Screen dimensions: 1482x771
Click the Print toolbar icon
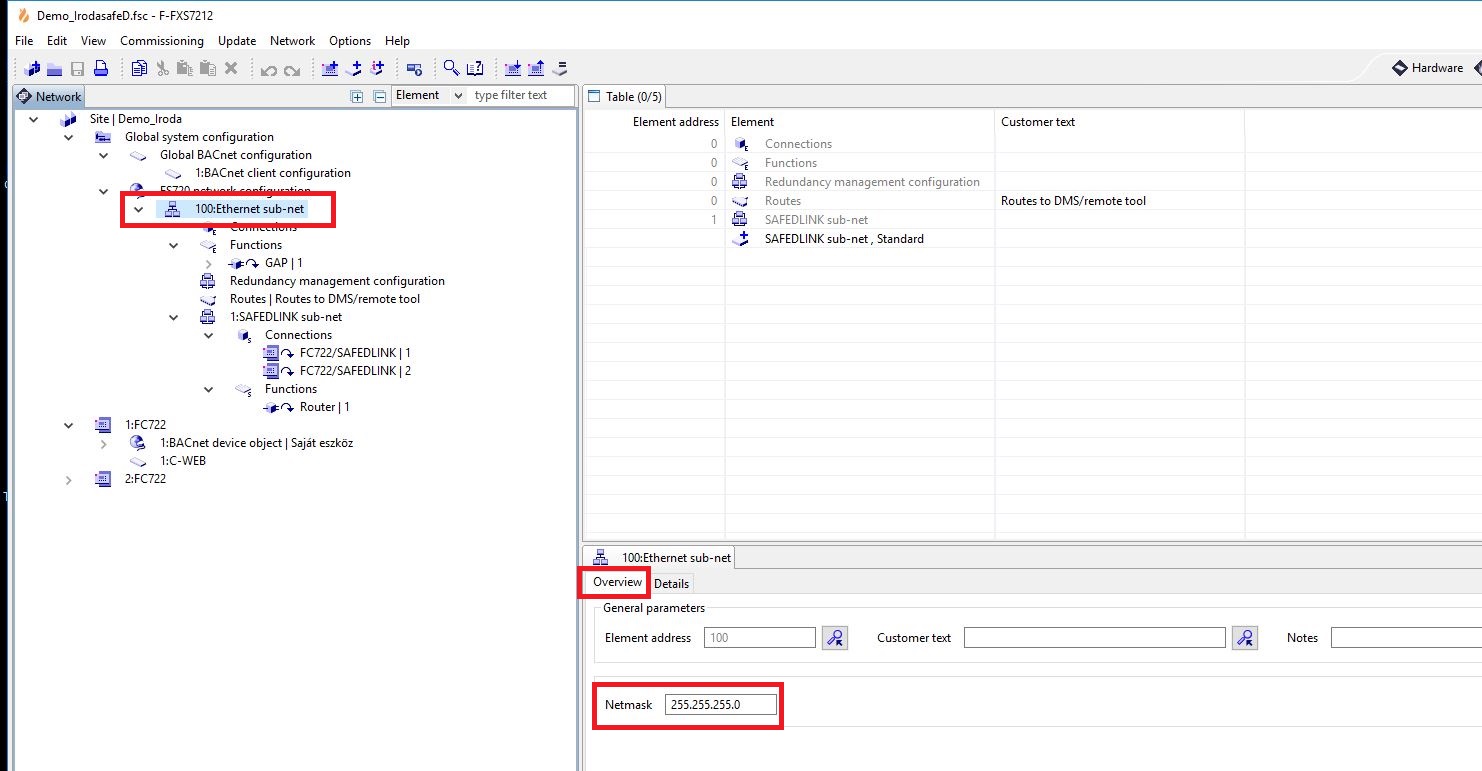[100, 69]
